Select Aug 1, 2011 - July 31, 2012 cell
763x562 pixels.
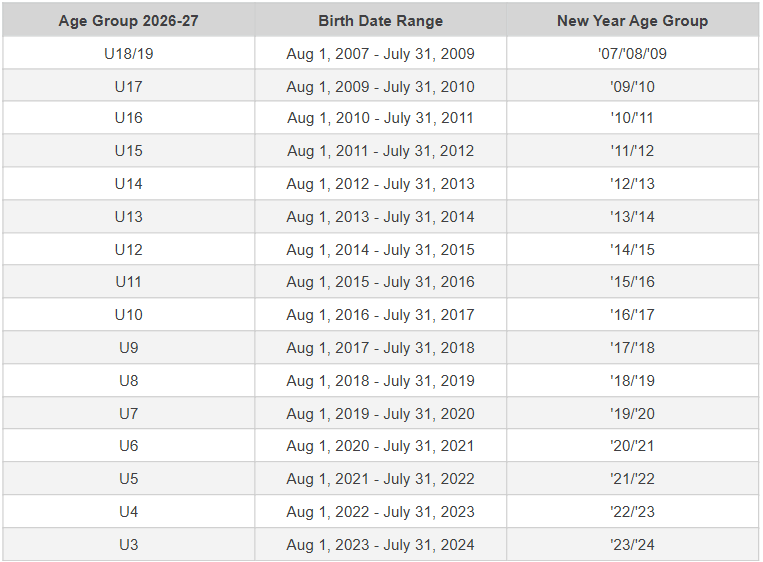click(380, 152)
